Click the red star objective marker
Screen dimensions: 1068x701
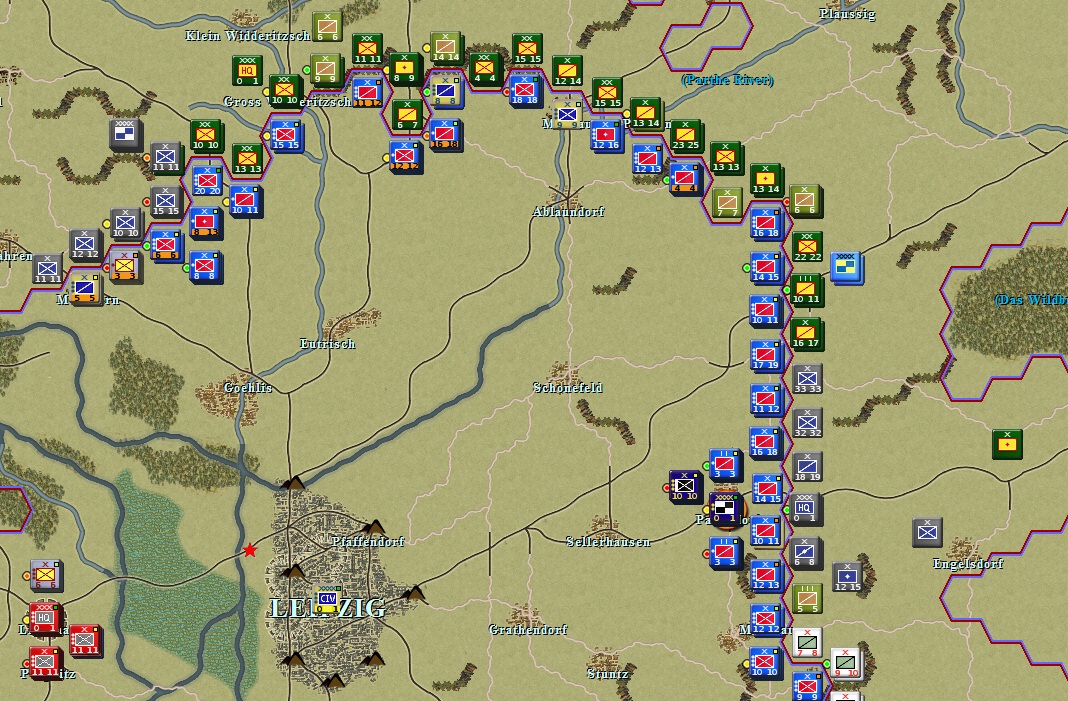(250, 550)
